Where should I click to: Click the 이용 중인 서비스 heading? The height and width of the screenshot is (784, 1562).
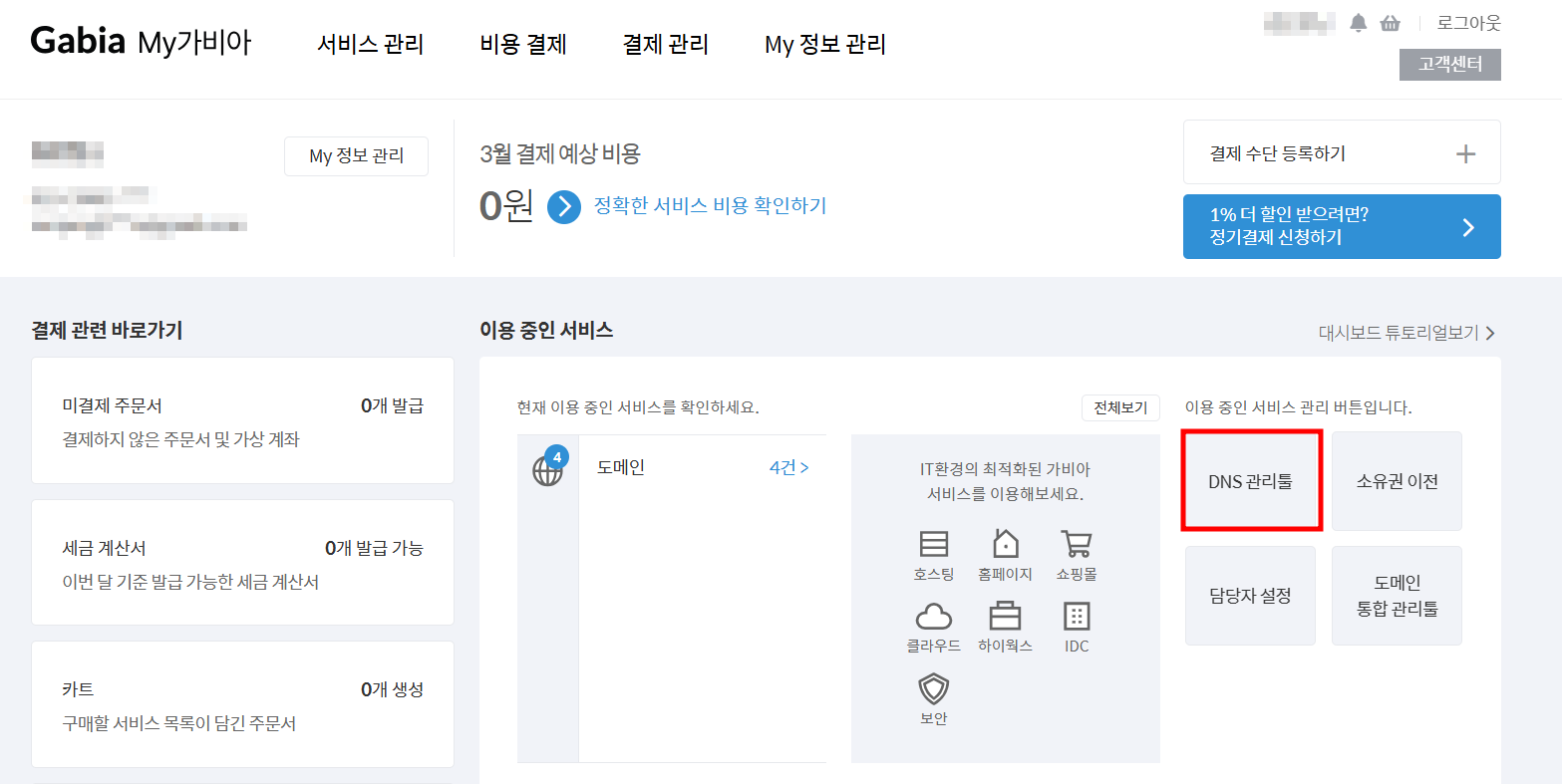point(546,330)
